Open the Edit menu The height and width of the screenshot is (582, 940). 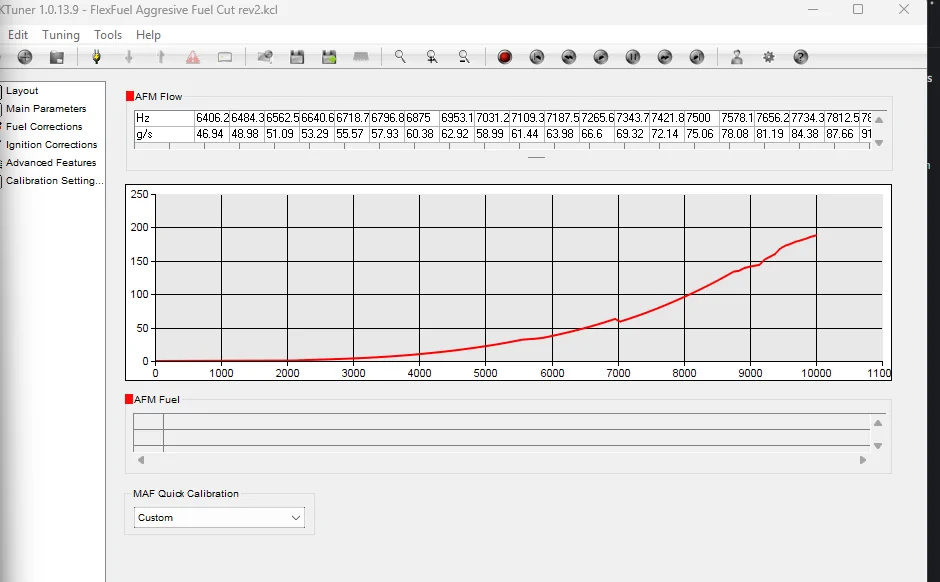pos(18,35)
